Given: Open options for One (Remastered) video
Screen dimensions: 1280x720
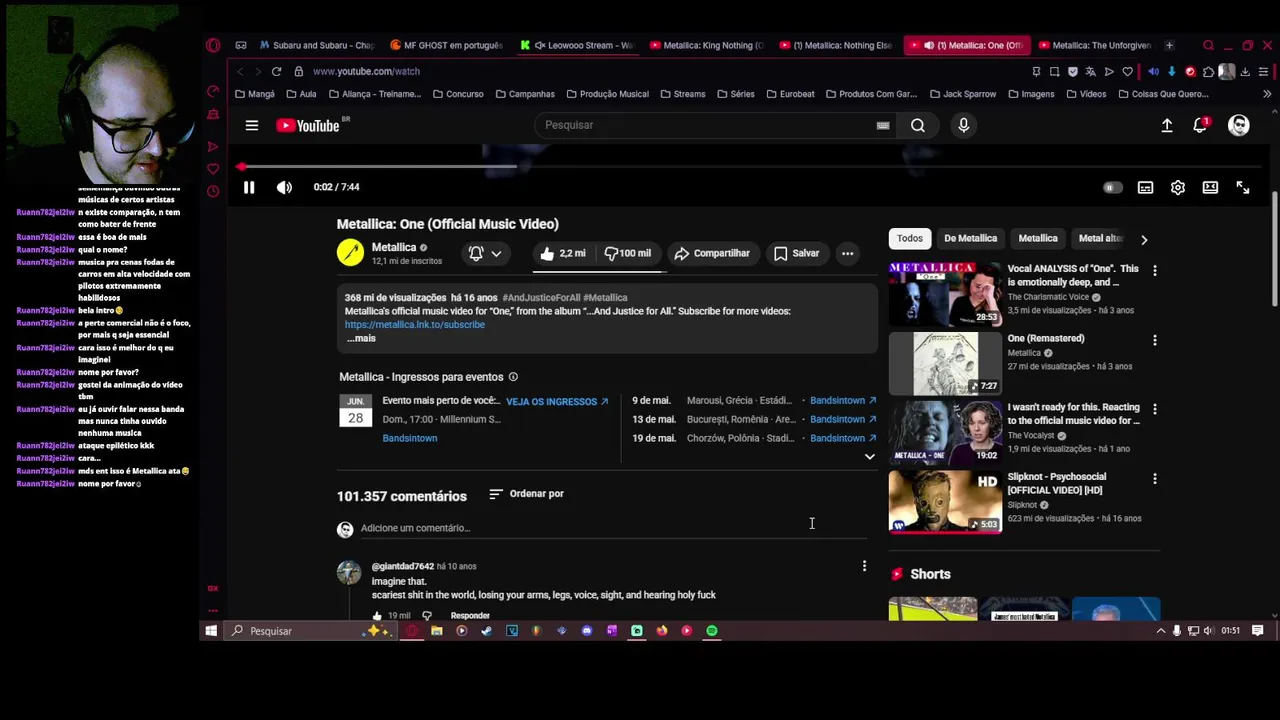Looking at the screenshot, I should point(1155,340).
